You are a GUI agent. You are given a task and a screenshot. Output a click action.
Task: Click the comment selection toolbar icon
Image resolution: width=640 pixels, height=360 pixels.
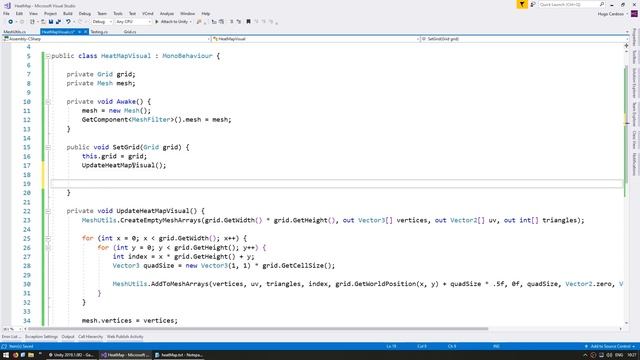point(232,22)
